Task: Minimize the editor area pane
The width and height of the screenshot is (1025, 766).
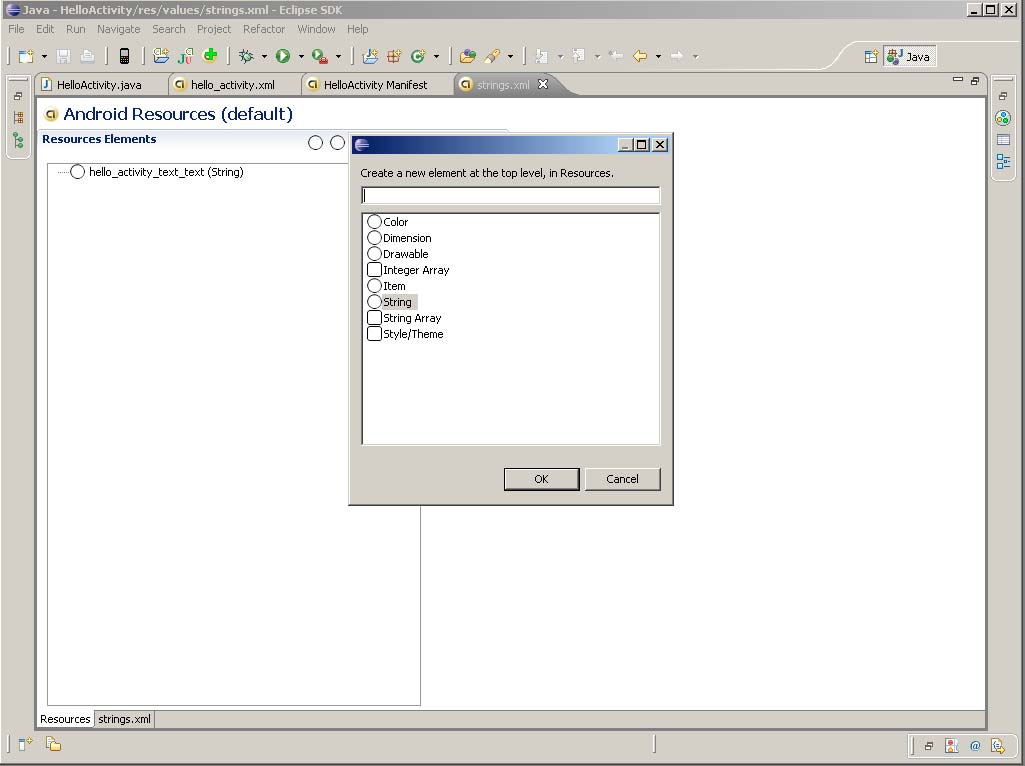Action: click(958, 80)
